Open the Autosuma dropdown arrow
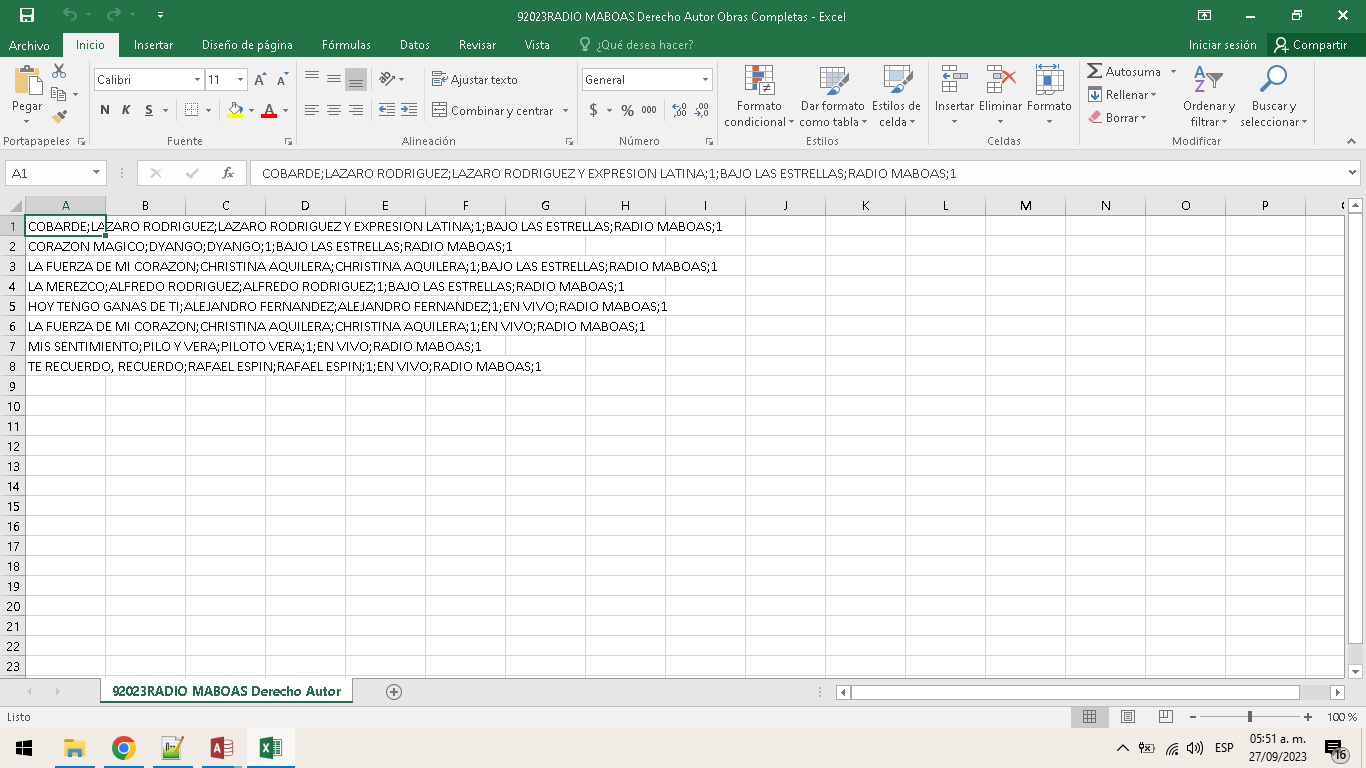Viewport: 1366px width, 768px height. pyautogui.click(x=1173, y=72)
